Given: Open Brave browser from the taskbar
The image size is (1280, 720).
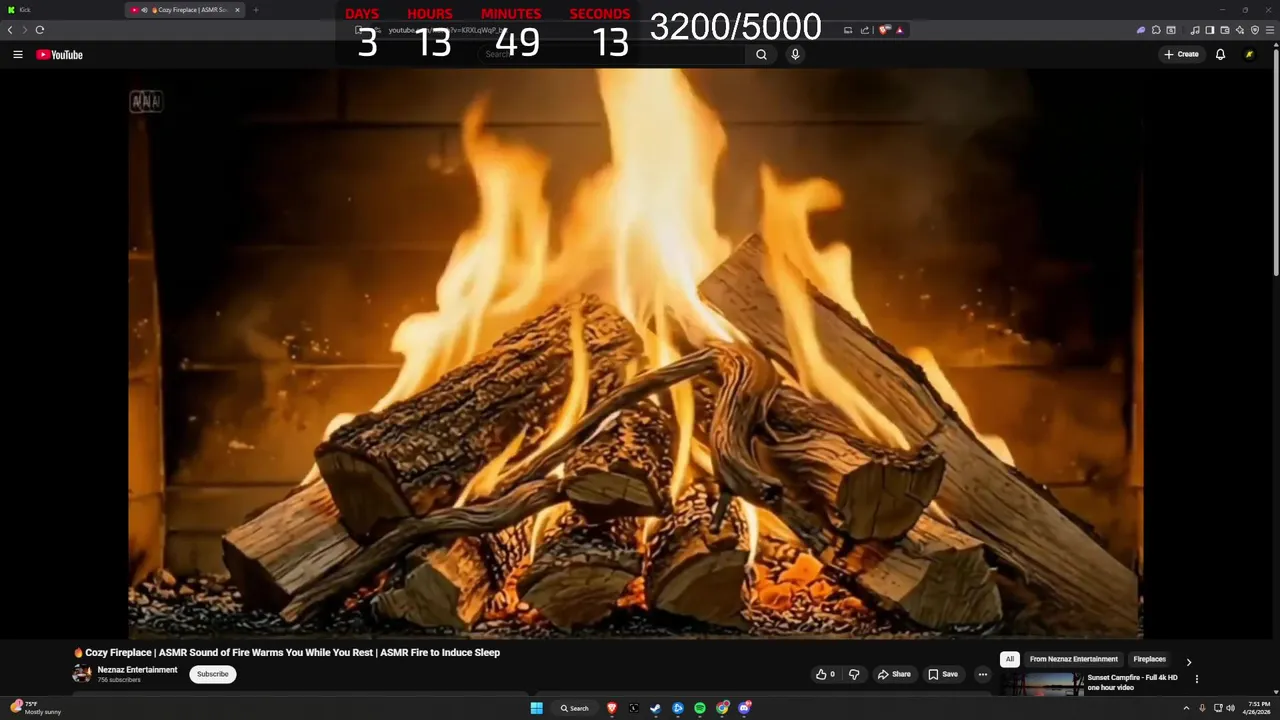Looking at the screenshot, I should (x=612, y=708).
